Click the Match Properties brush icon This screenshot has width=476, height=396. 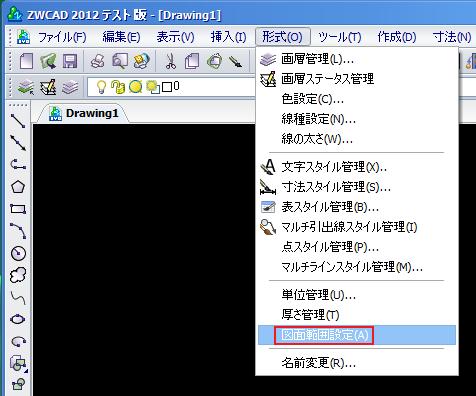[x=236, y=62]
